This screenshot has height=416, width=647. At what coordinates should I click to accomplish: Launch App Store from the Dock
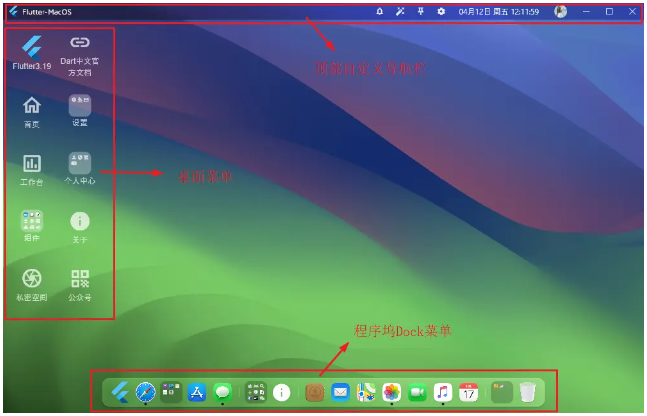point(197,392)
